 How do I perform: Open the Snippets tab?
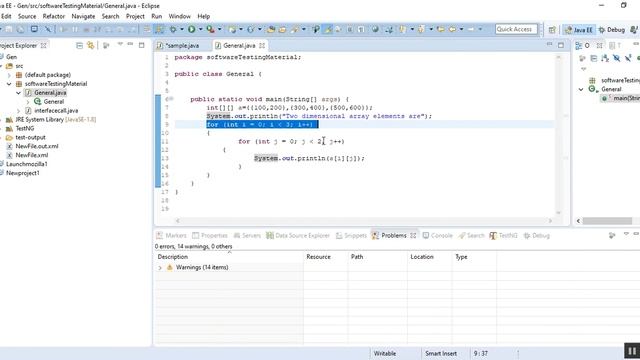point(351,236)
